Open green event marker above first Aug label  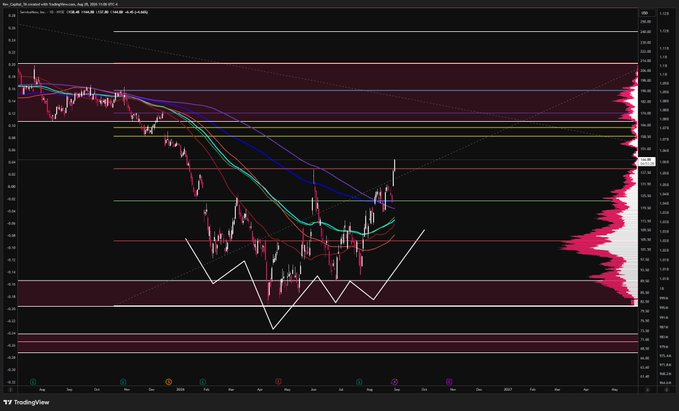[33, 382]
